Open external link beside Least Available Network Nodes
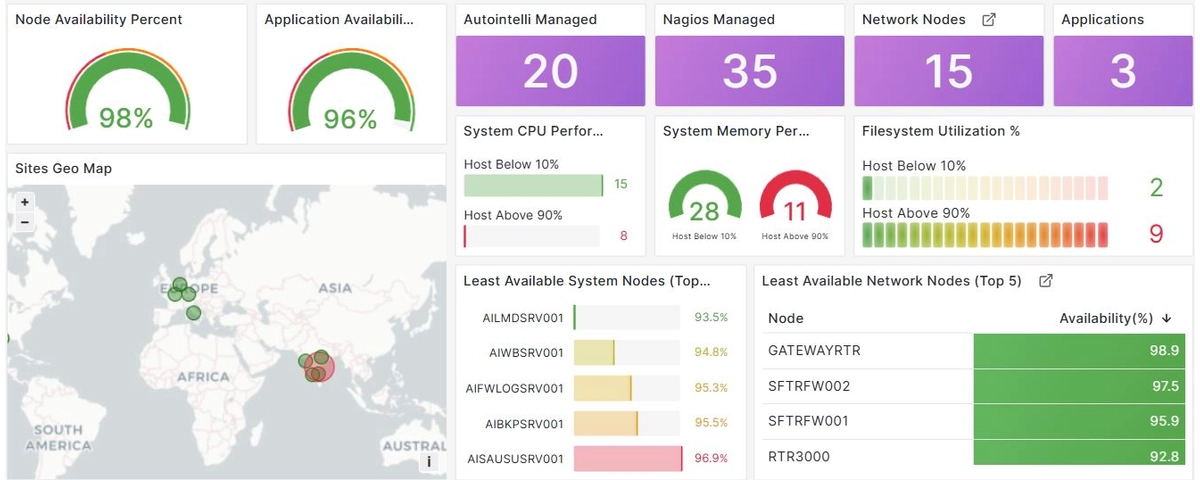1200x480 pixels. 1046,281
